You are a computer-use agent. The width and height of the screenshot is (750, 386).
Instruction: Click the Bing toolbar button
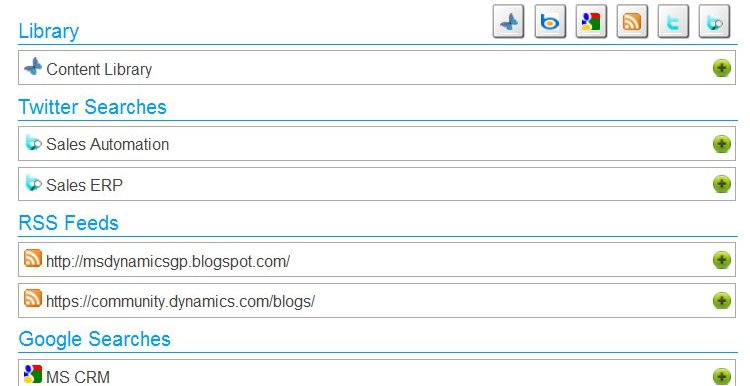[x=550, y=22]
